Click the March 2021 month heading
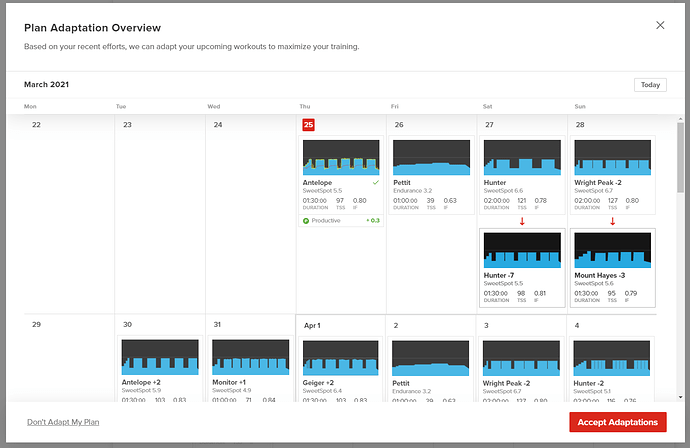The width and height of the screenshot is (690, 448). 46,84
